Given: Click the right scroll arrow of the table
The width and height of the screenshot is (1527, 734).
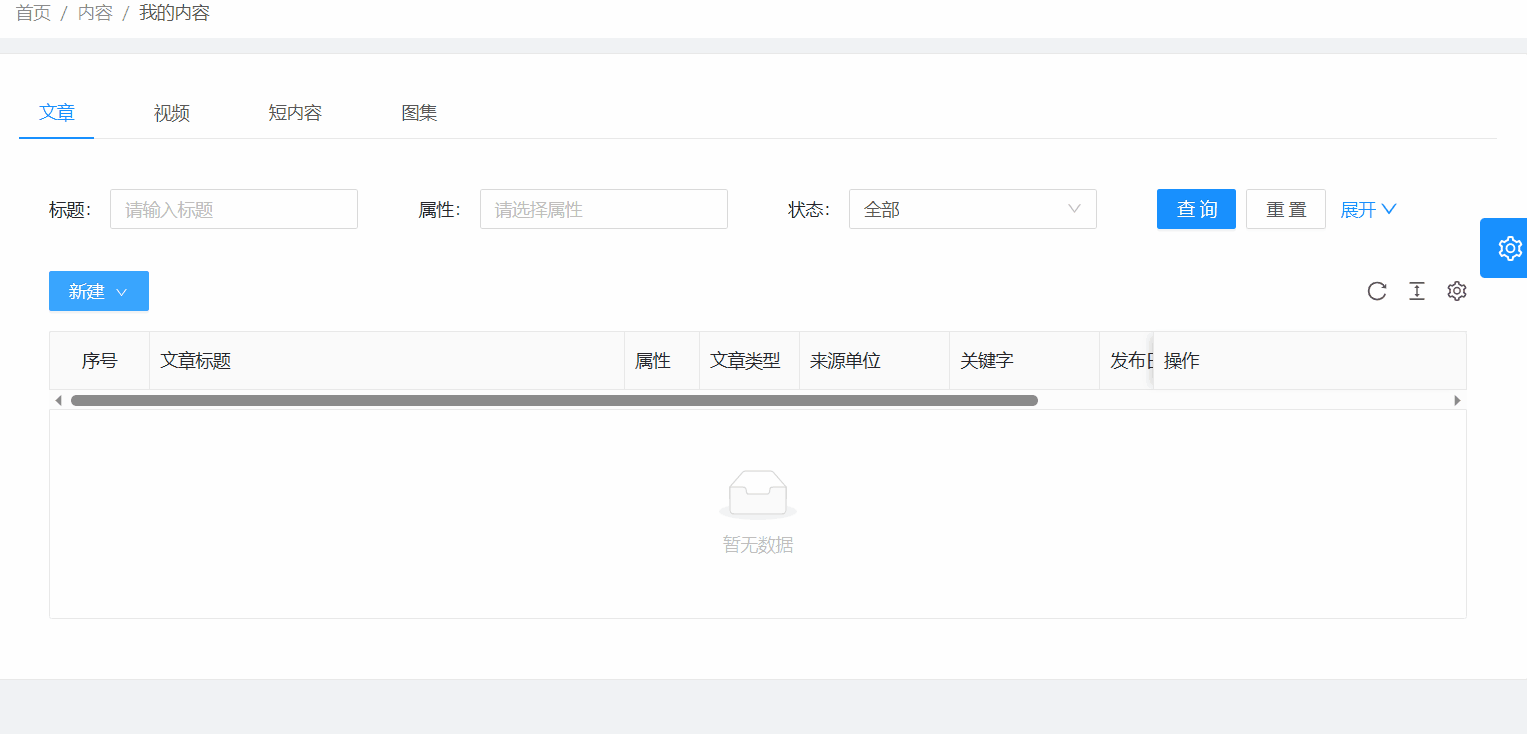Looking at the screenshot, I should (1458, 399).
